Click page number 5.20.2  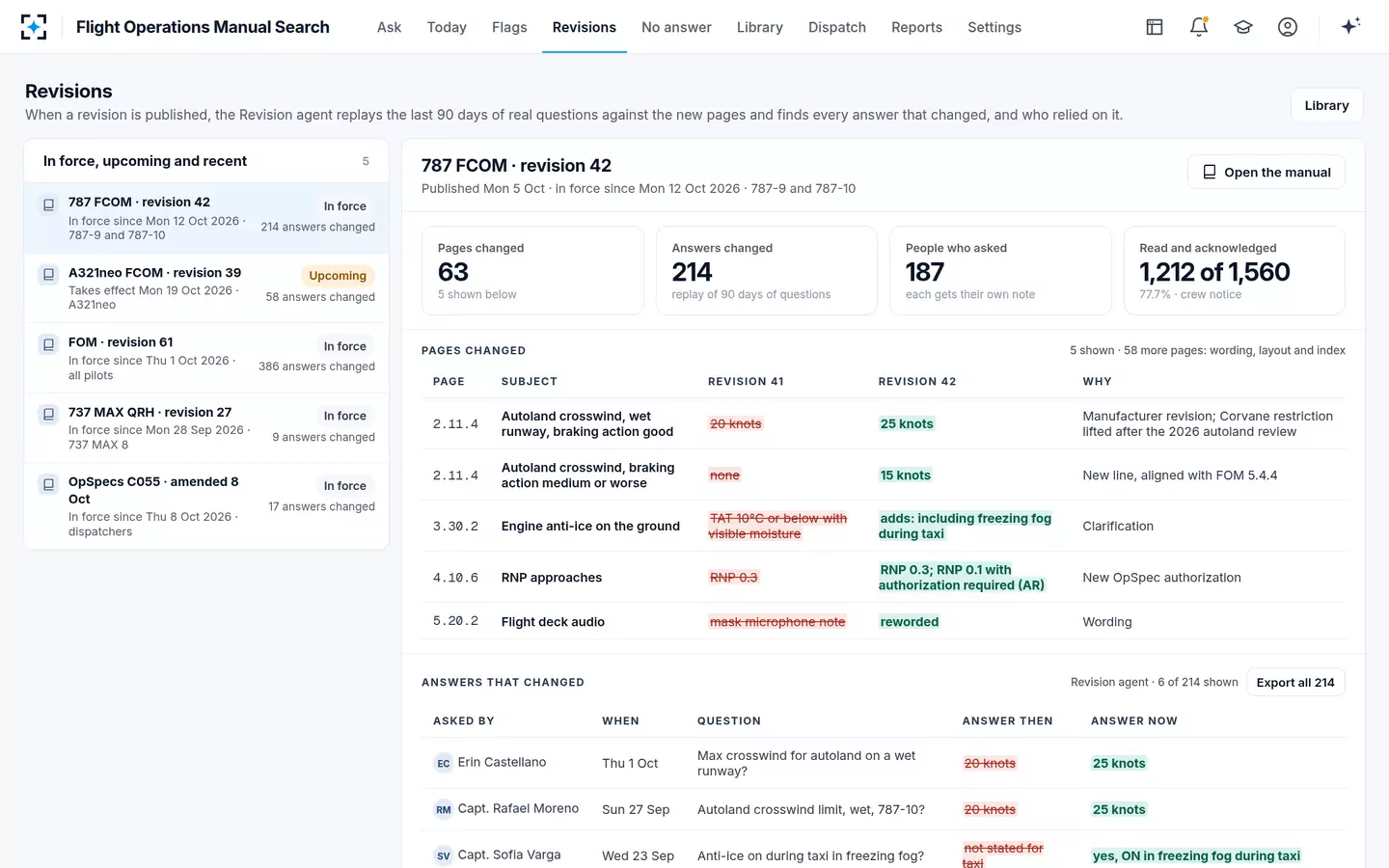(455, 621)
